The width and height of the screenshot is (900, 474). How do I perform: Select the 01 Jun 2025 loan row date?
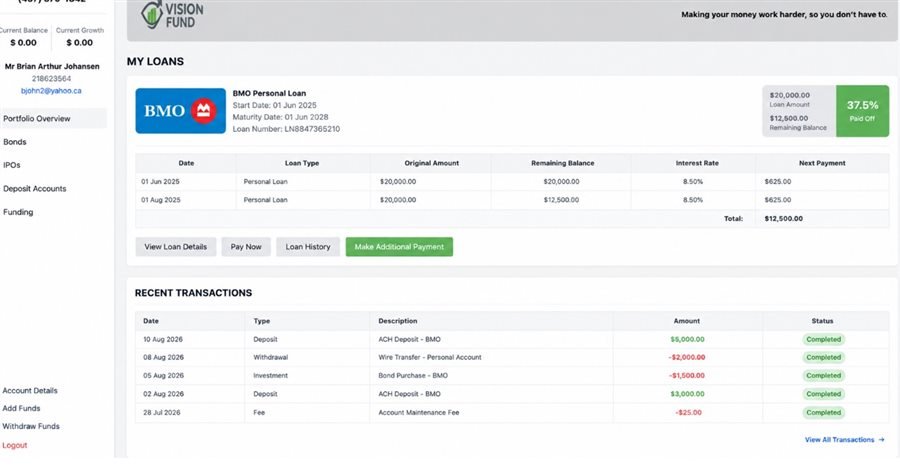(160, 181)
